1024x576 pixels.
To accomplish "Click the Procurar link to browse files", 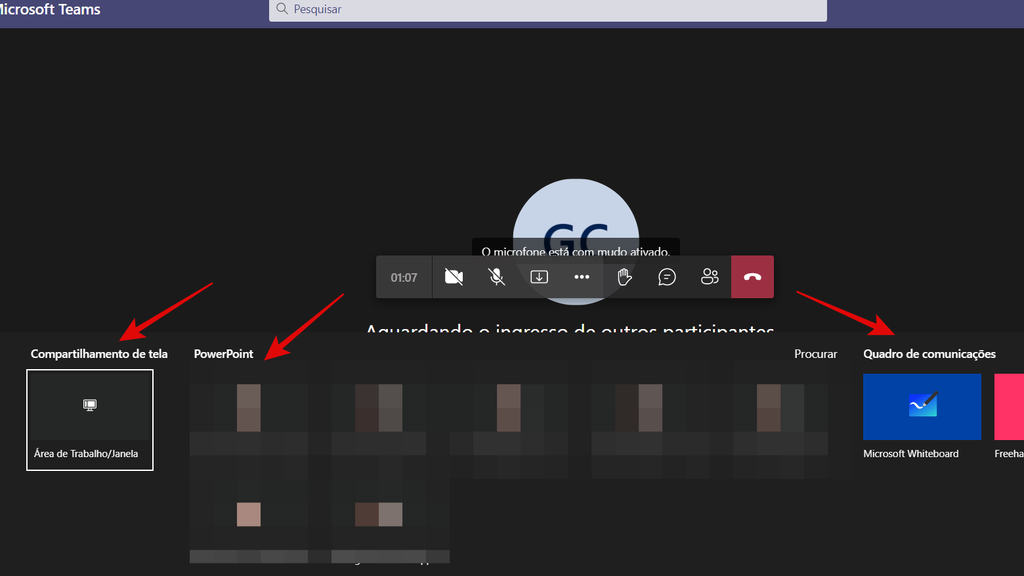I will [815, 353].
